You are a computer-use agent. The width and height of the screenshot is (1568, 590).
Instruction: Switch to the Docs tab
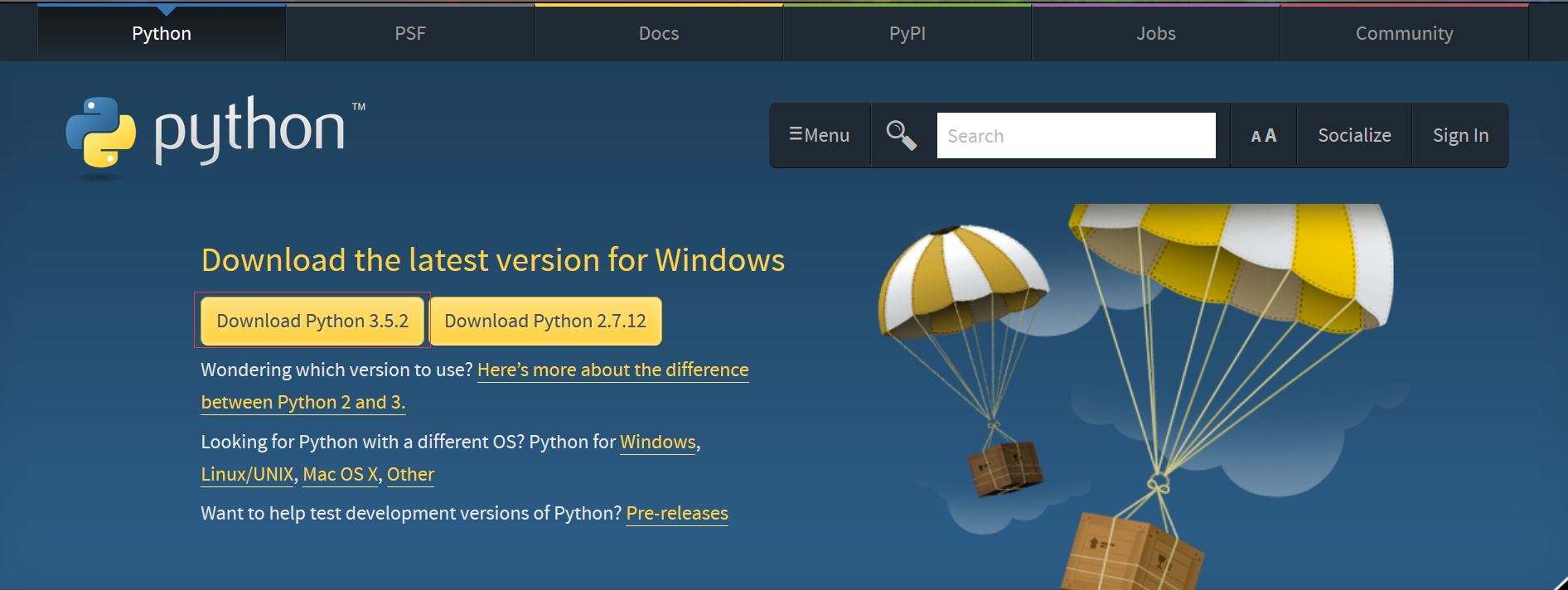[659, 33]
